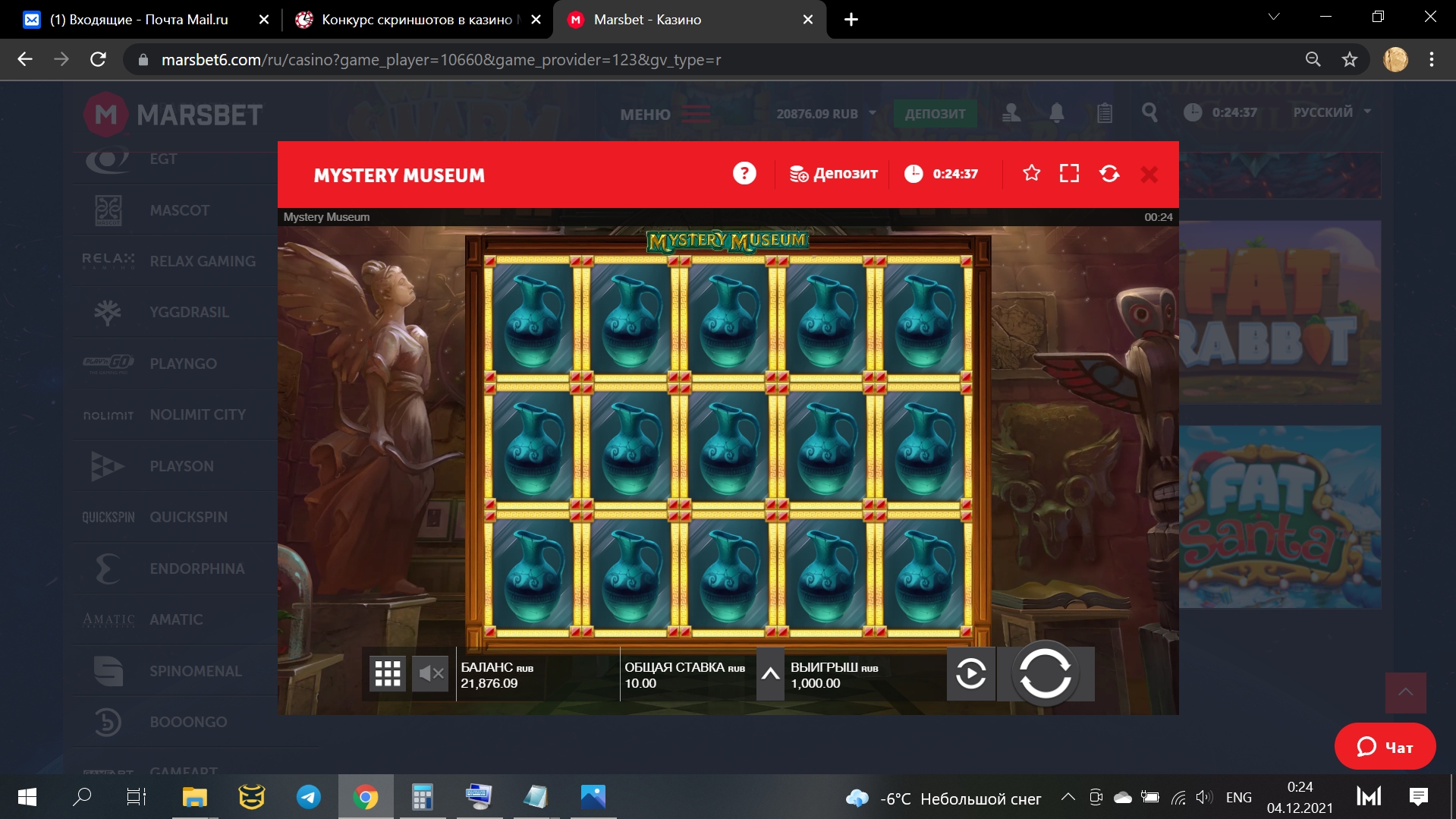Viewport: 1456px width, 819px height.
Task: Add Mystery Museum to favorites with star
Action: point(1031,174)
